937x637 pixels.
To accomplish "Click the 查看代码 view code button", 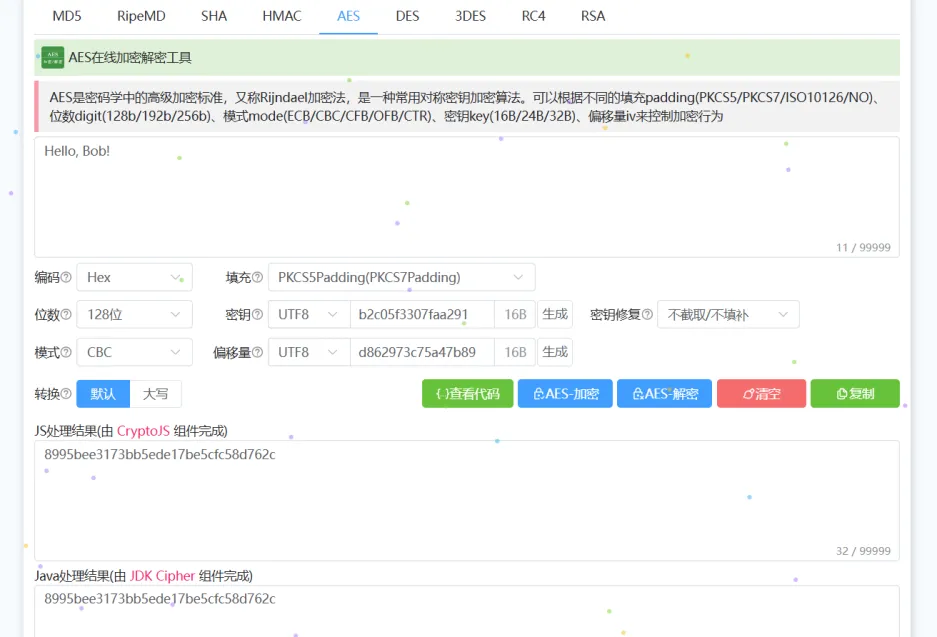I will click(x=467, y=394).
